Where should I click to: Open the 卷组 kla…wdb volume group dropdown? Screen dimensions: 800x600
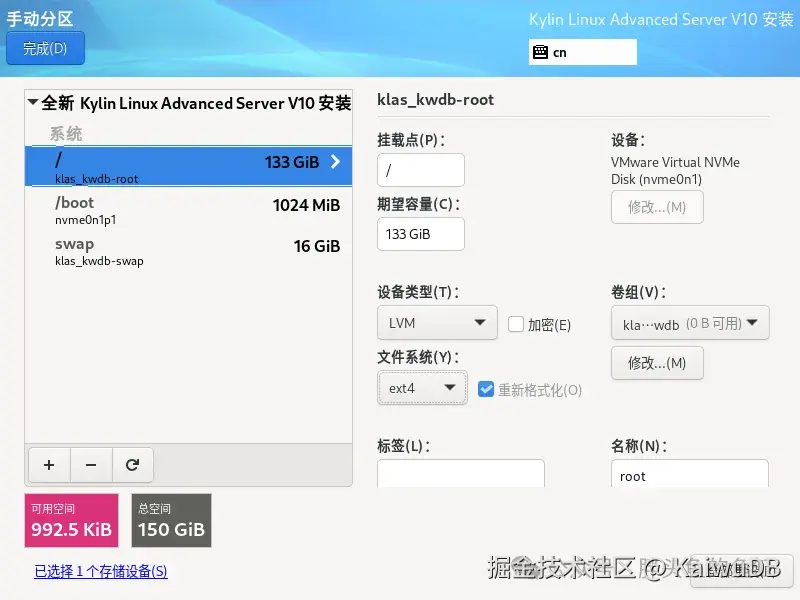(x=690, y=322)
